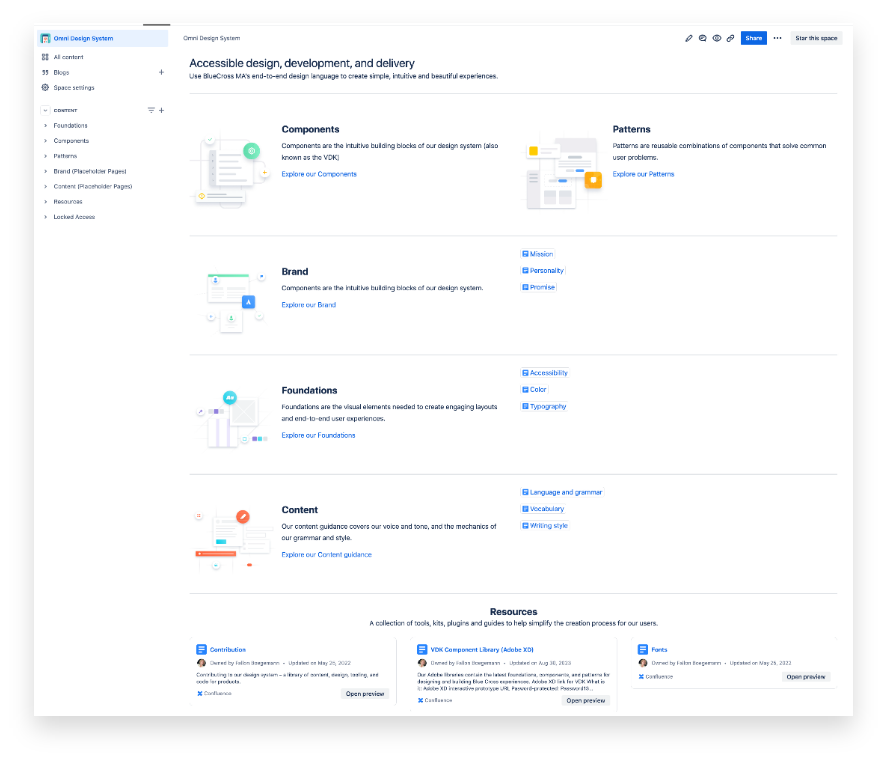Open the Vocabulary page link

(x=543, y=509)
